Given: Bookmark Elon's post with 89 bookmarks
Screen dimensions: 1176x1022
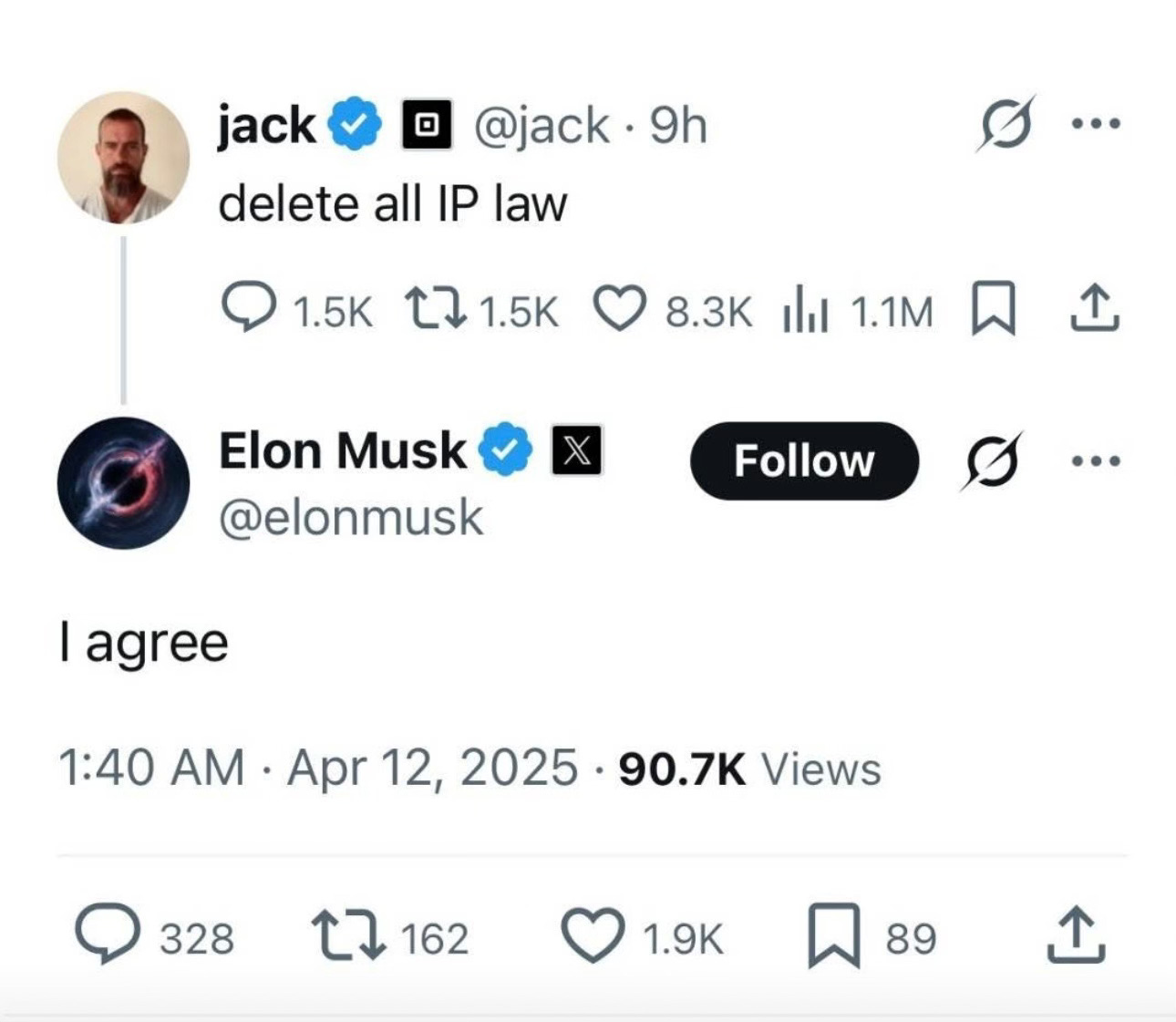Looking at the screenshot, I should tap(834, 936).
